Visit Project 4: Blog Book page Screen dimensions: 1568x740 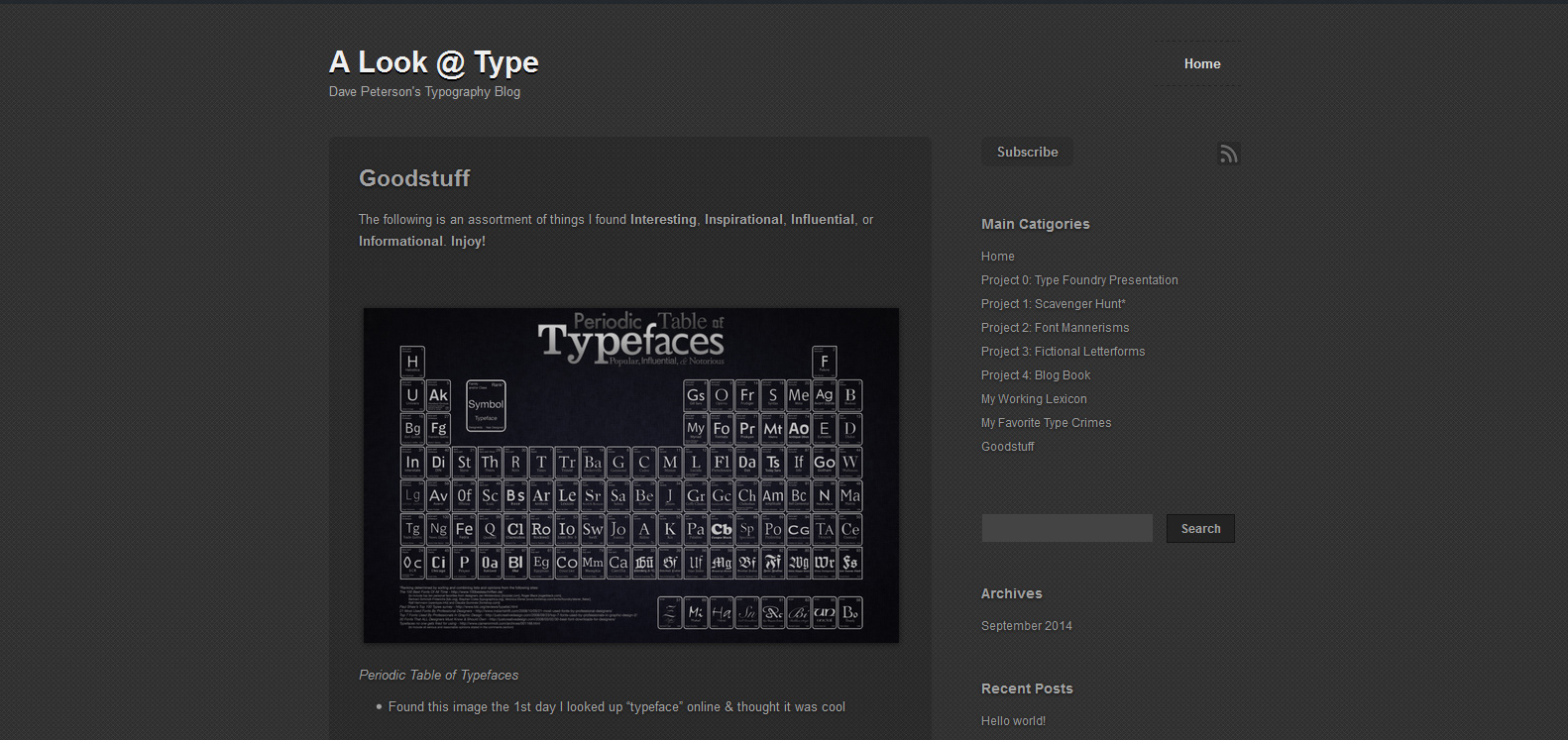pyautogui.click(x=1035, y=375)
